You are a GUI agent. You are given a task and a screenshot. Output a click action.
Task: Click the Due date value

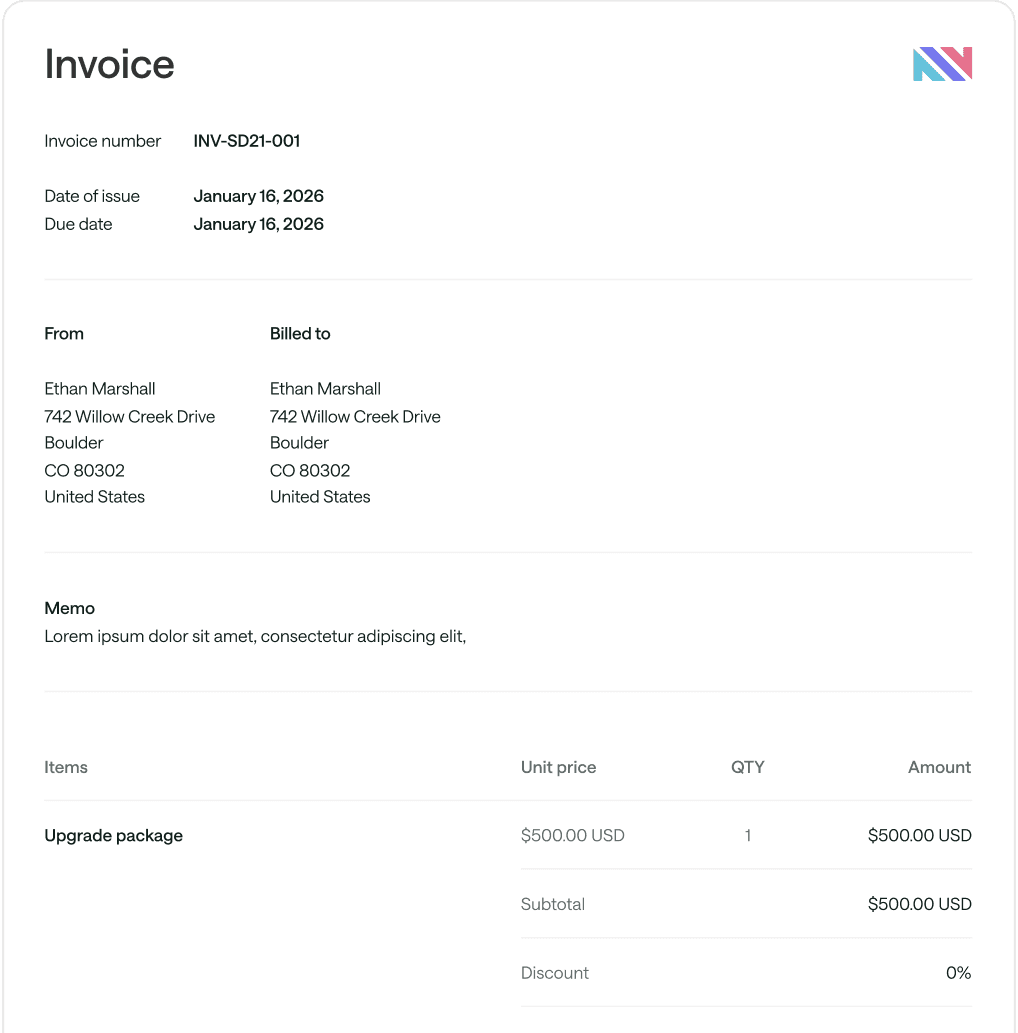tap(258, 224)
